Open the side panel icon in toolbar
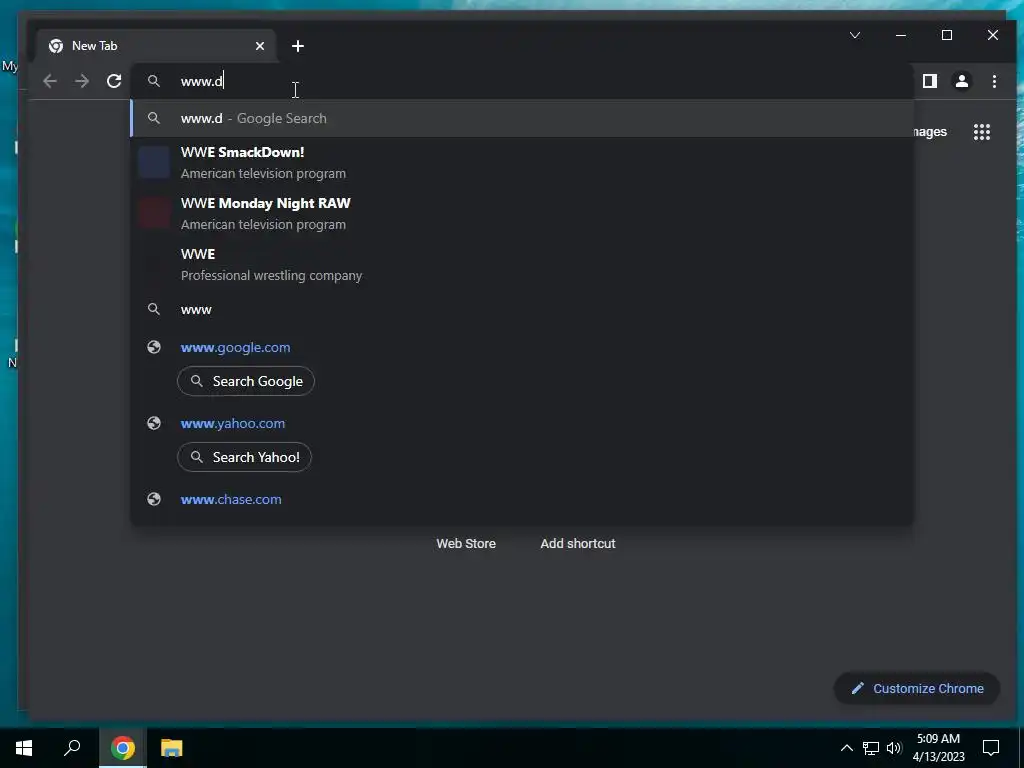This screenshot has height=768, width=1024. [930, 81]
